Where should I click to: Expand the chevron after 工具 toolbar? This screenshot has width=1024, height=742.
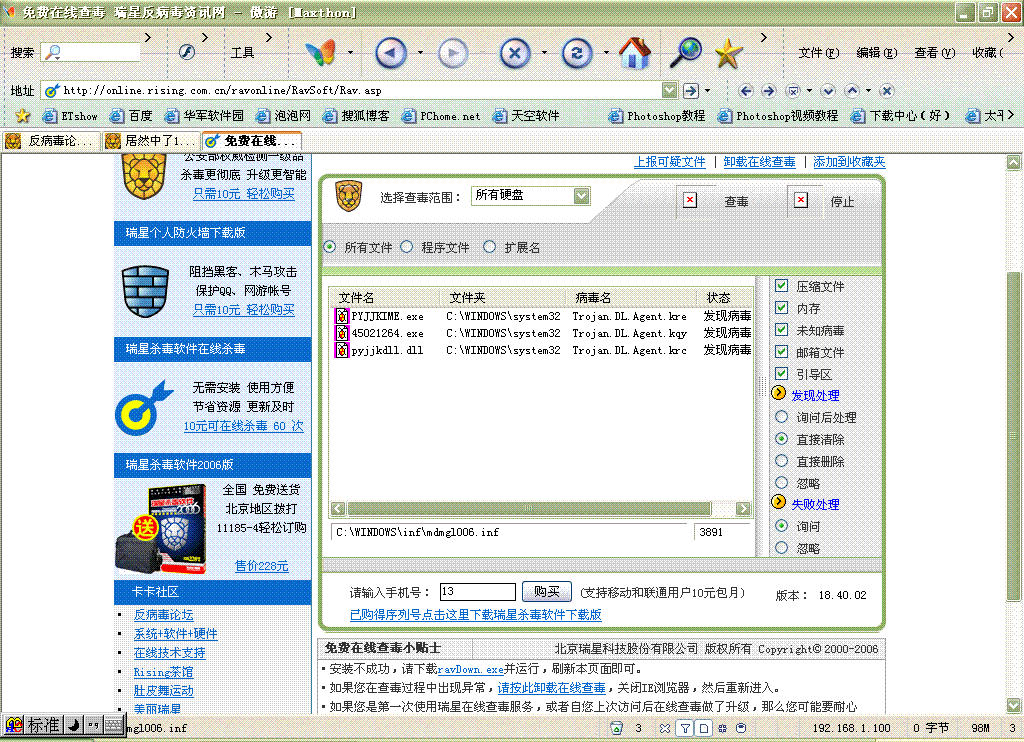click(268, 38)
